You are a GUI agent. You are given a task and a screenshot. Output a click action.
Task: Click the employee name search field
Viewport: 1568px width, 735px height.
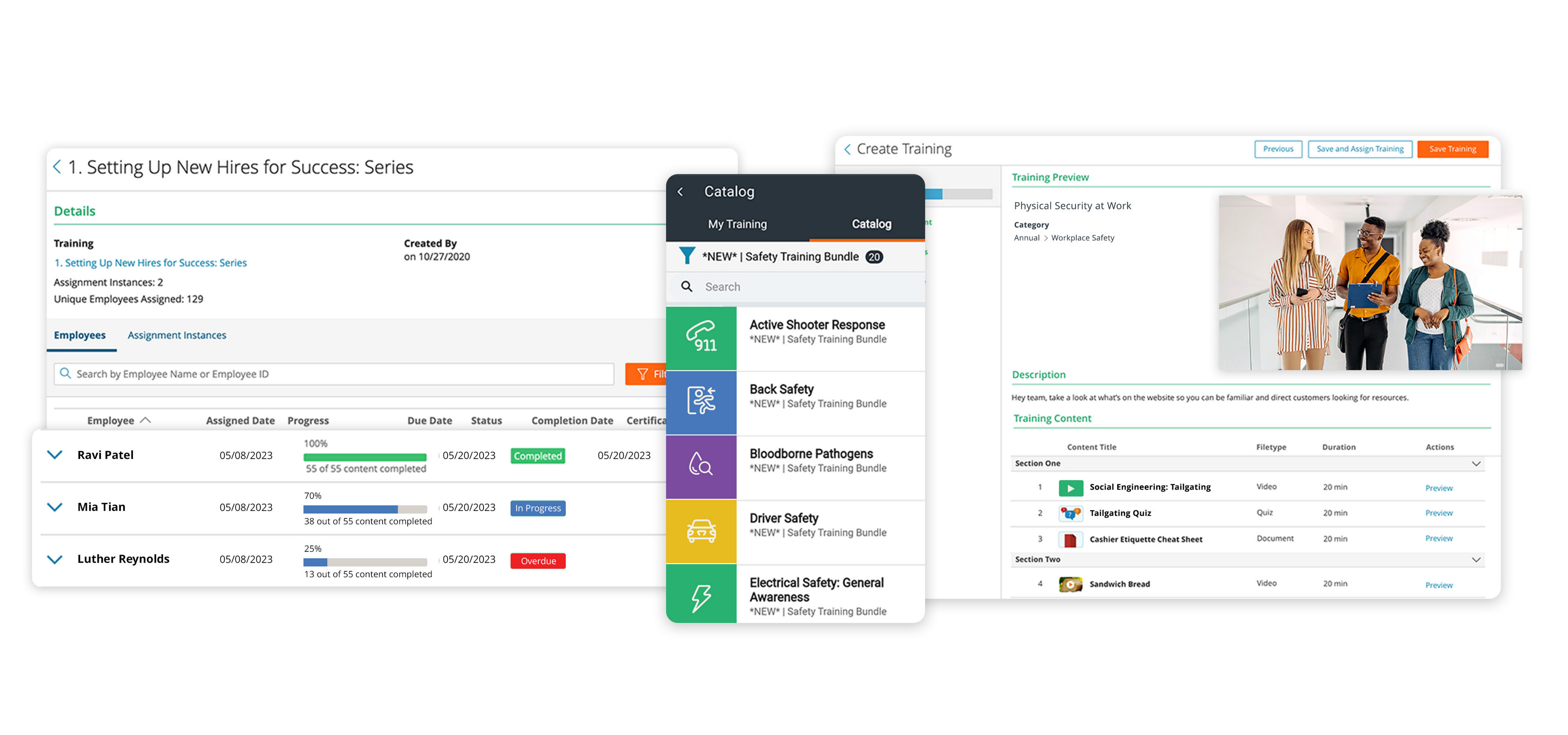point(334,374)
